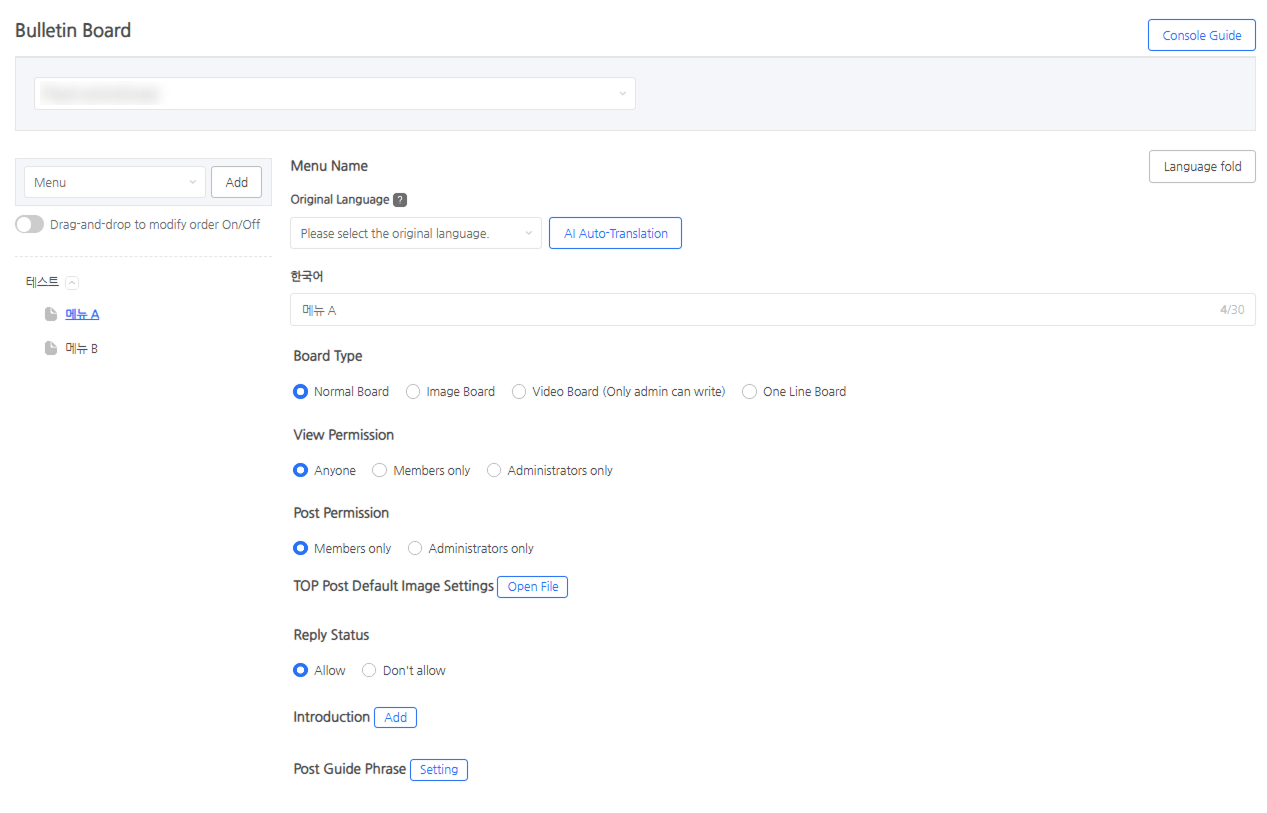Open the original language dropdown

coord(415,234)
